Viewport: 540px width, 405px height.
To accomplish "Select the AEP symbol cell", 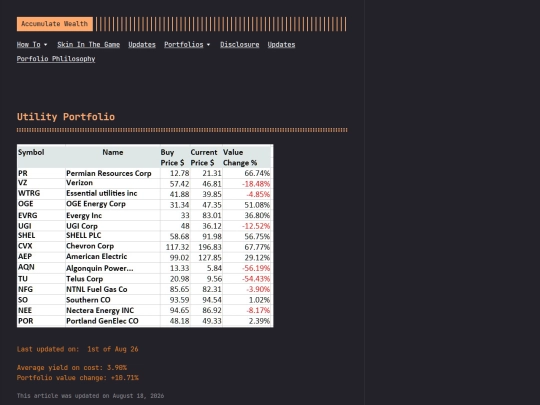I will (25, 257).
